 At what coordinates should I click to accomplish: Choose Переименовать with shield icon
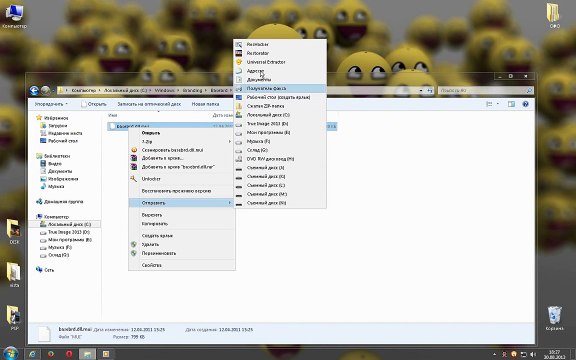[x=181, y=253]
